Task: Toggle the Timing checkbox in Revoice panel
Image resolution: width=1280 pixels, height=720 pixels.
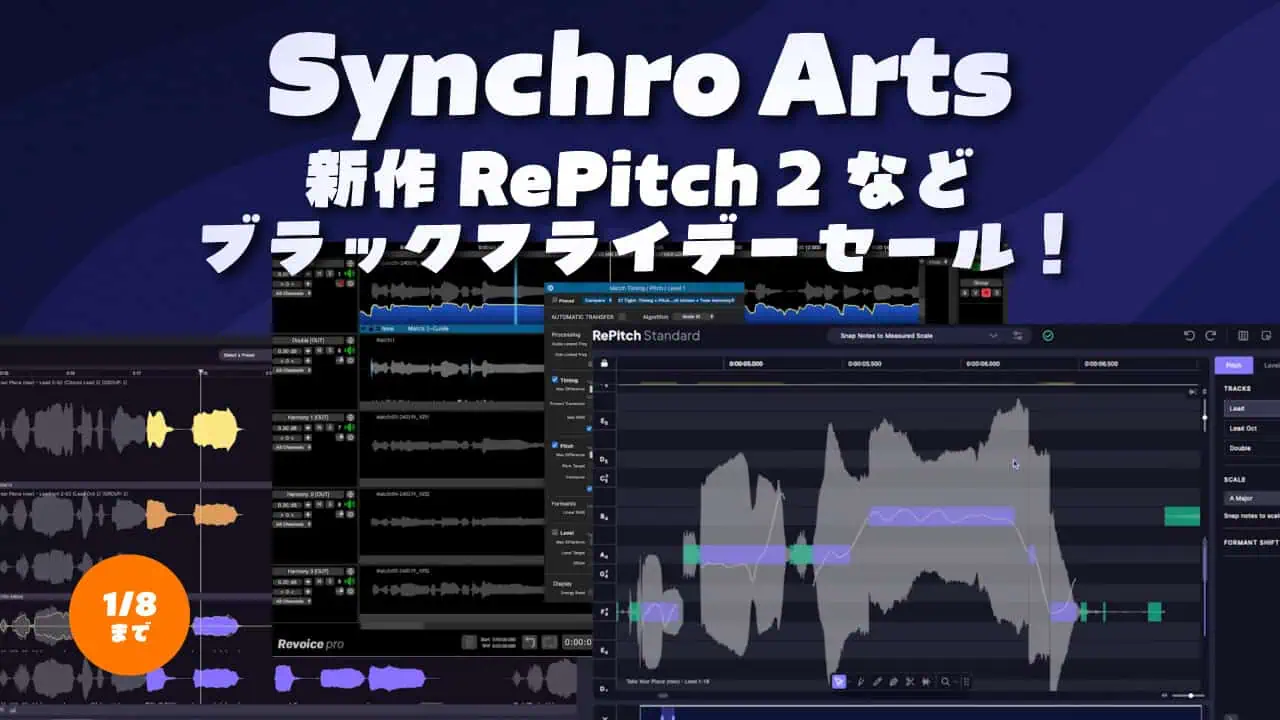Action: pyautogui.click(x=556, y=380)
